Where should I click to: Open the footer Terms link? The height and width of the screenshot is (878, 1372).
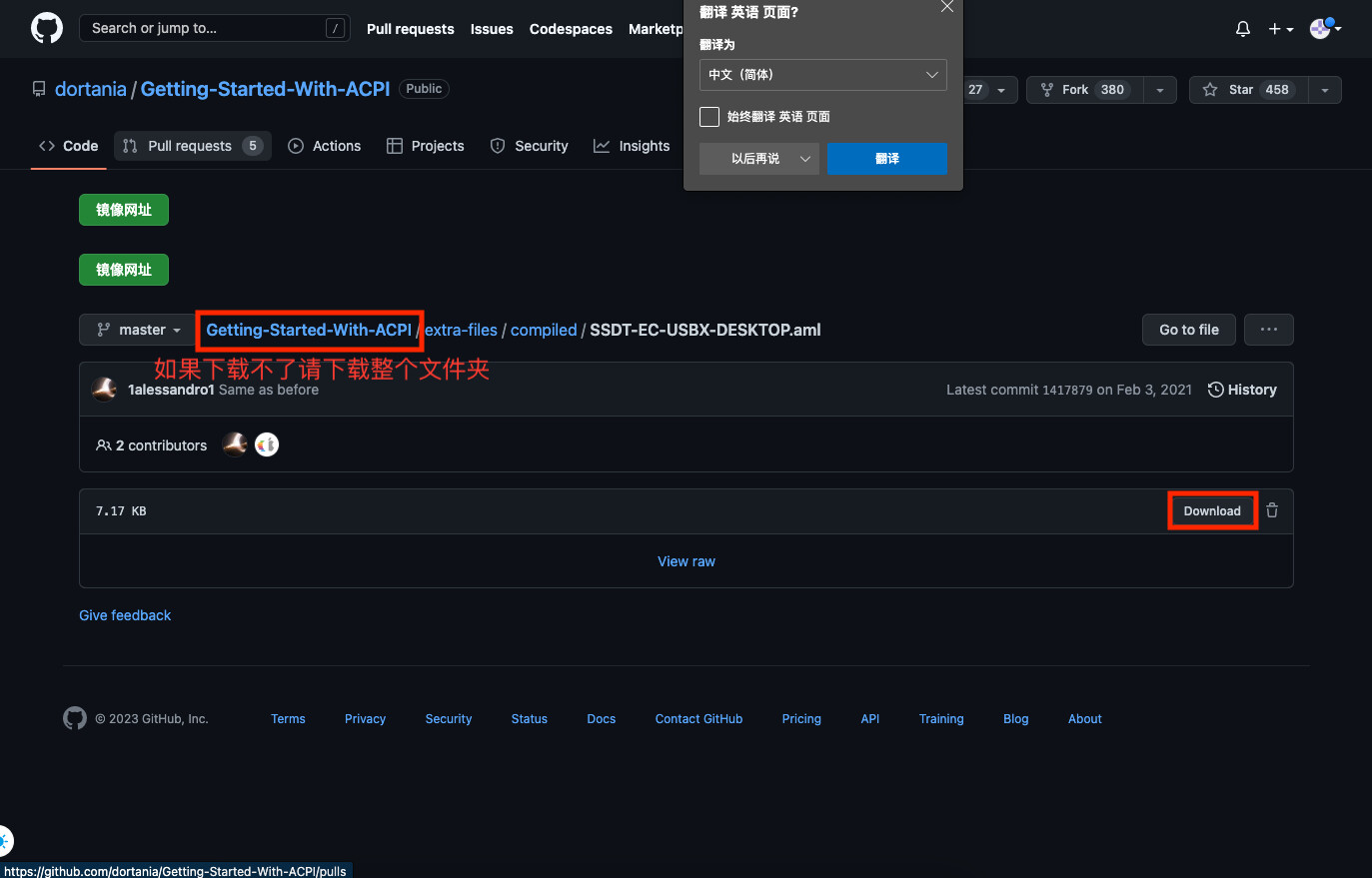point(288,719)
